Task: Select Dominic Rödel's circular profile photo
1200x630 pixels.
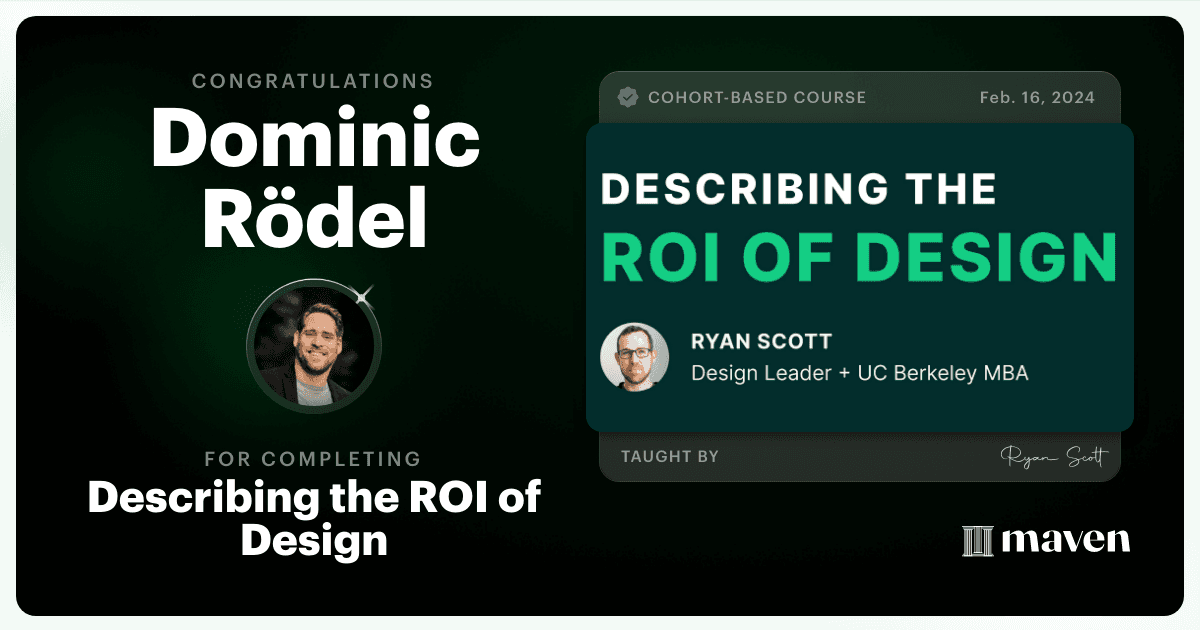Action: (x=314, y=346)
